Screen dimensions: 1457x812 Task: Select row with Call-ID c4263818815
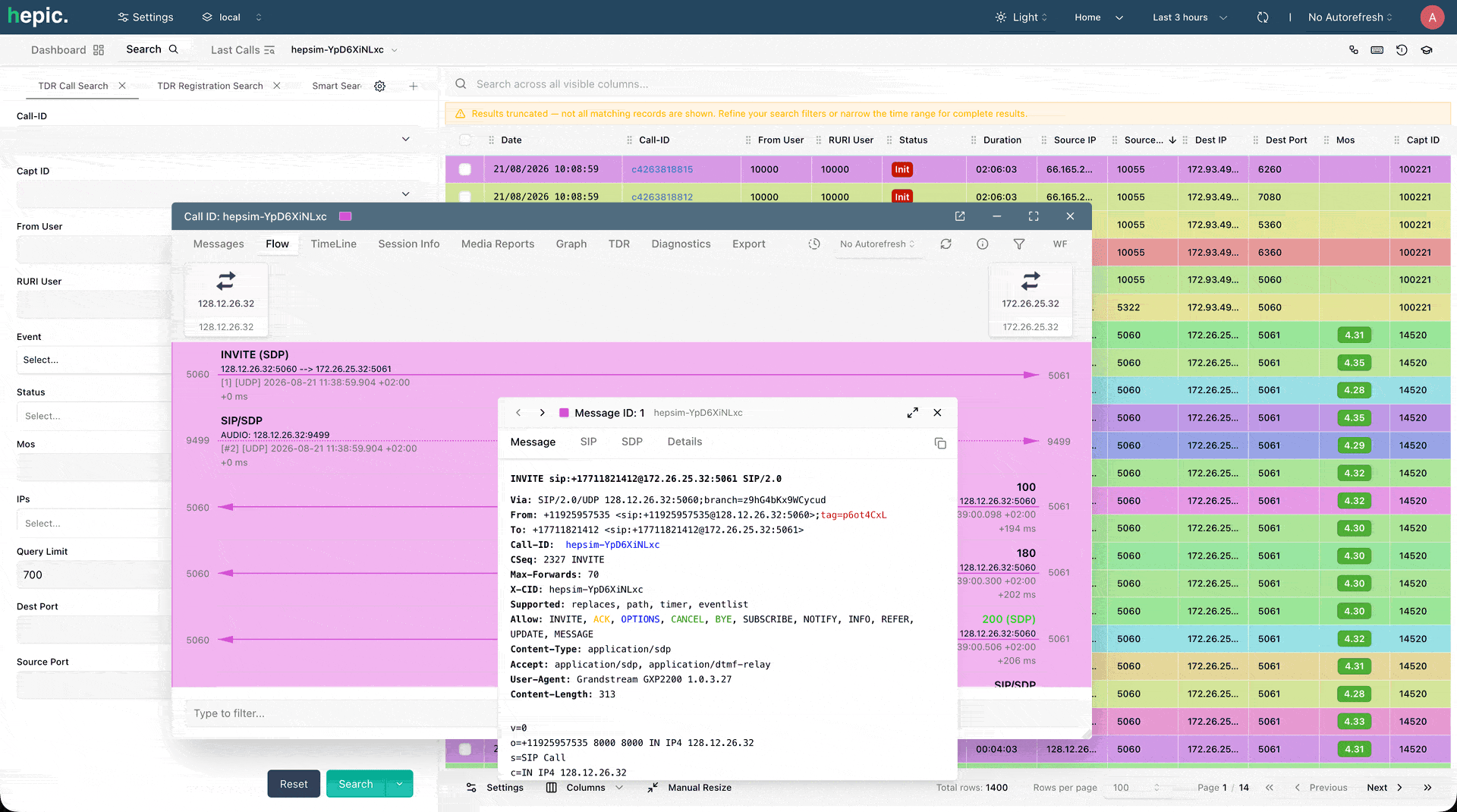[465, 169]
